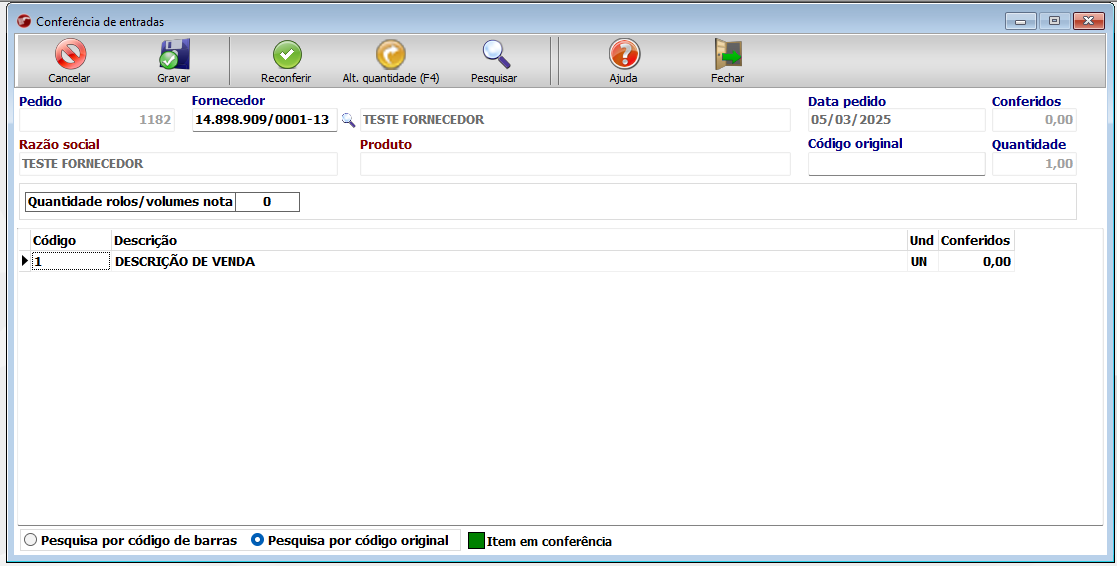Open Ajuda help icon
The height and width of the screenshot is (566, 1117).
[x=623, y=56]
